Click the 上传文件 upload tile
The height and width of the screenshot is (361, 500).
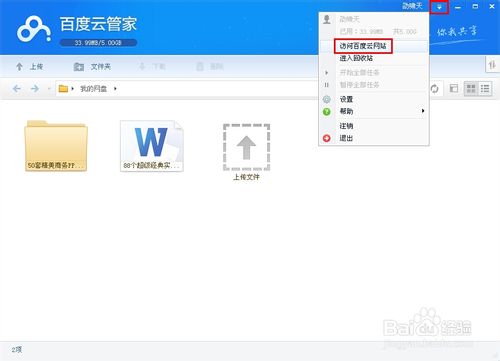tap(246, 152)
